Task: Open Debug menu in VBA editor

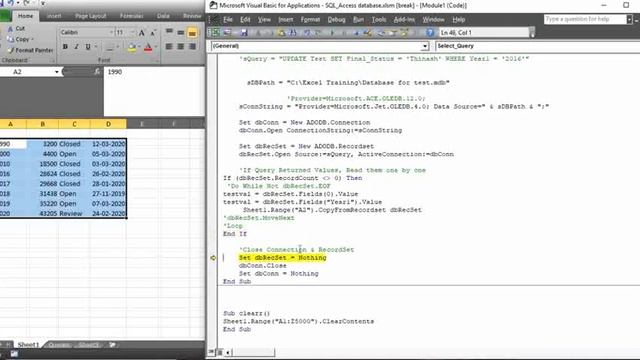Action: click(x=336, y=20)
